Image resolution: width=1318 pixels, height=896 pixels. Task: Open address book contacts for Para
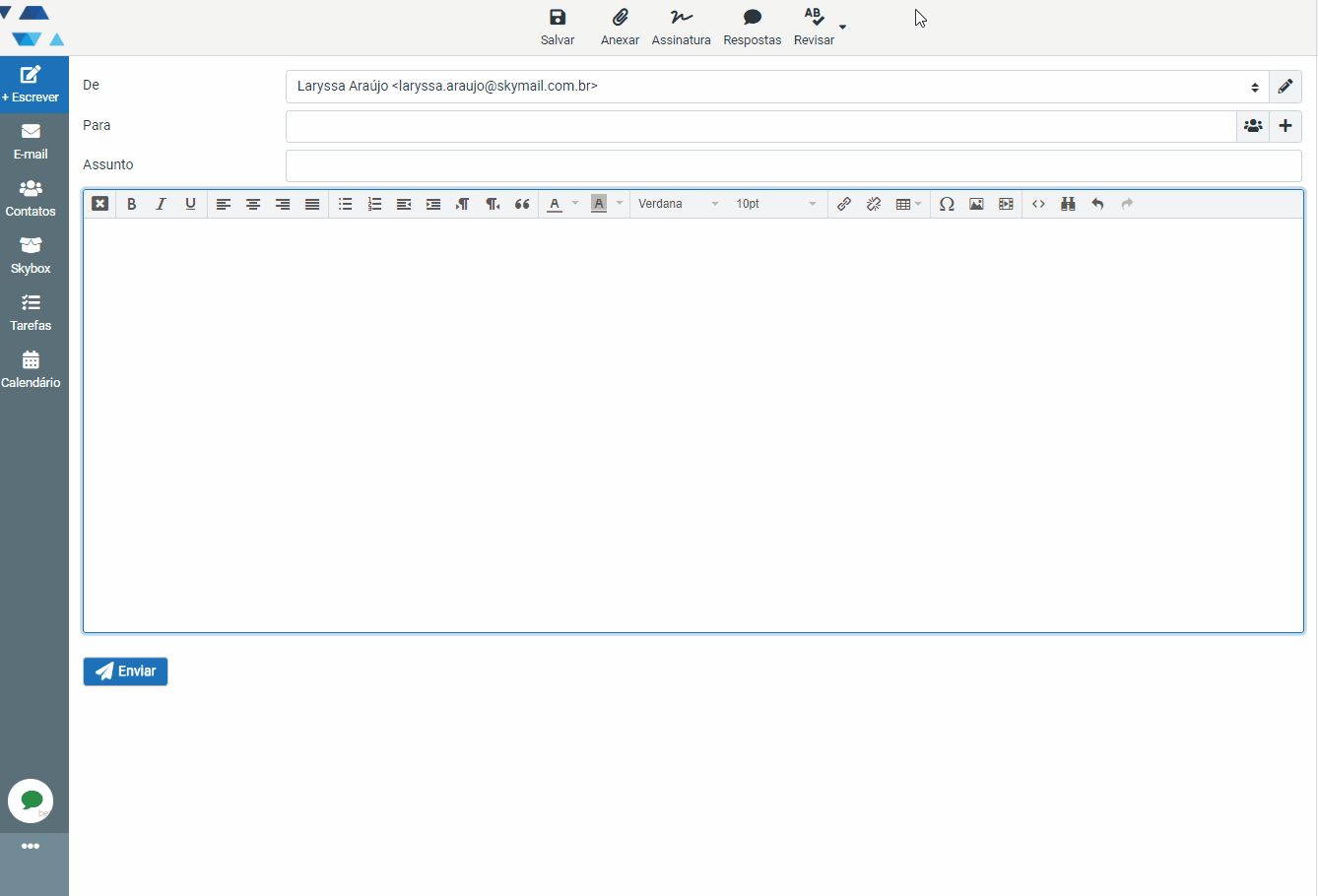pyautogui.click(x=1253, y=126)
